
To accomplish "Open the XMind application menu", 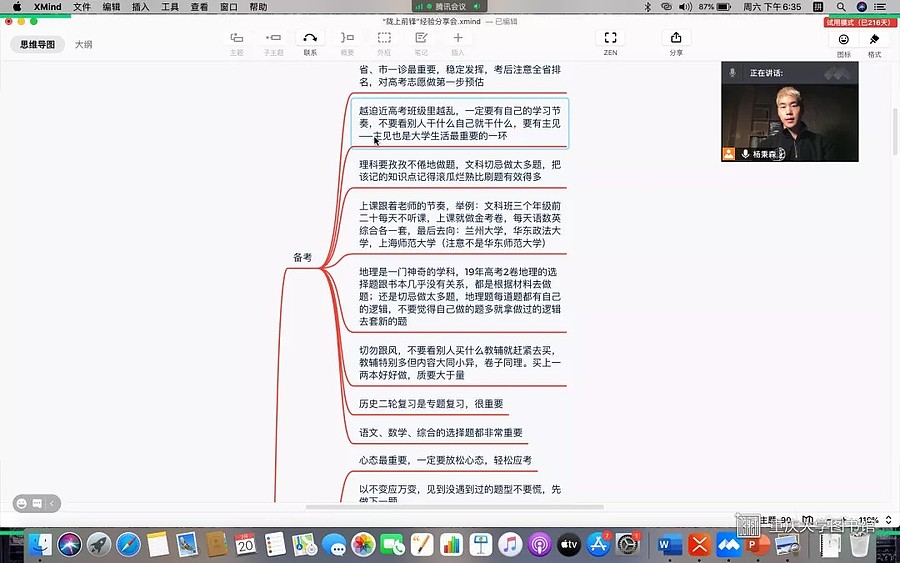I will [48, 7].
